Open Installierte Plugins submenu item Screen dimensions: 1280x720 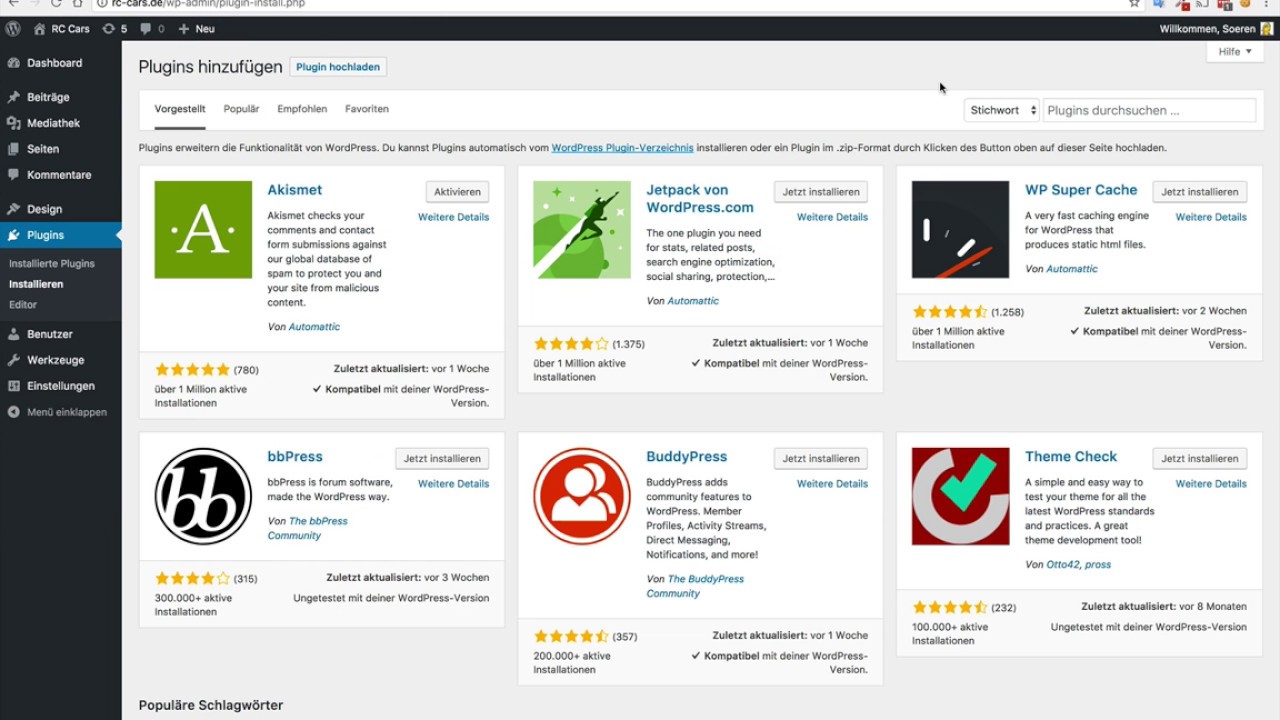52,264
